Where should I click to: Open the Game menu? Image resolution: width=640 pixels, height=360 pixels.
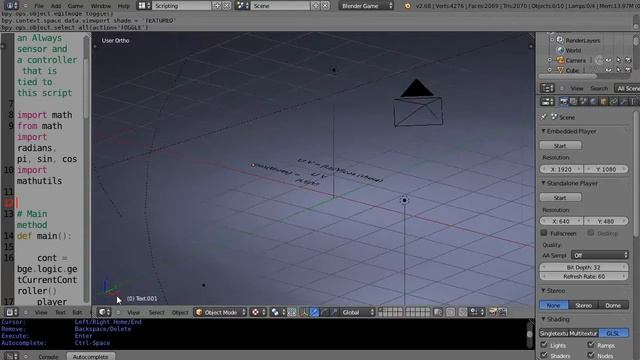coord(76,6)
